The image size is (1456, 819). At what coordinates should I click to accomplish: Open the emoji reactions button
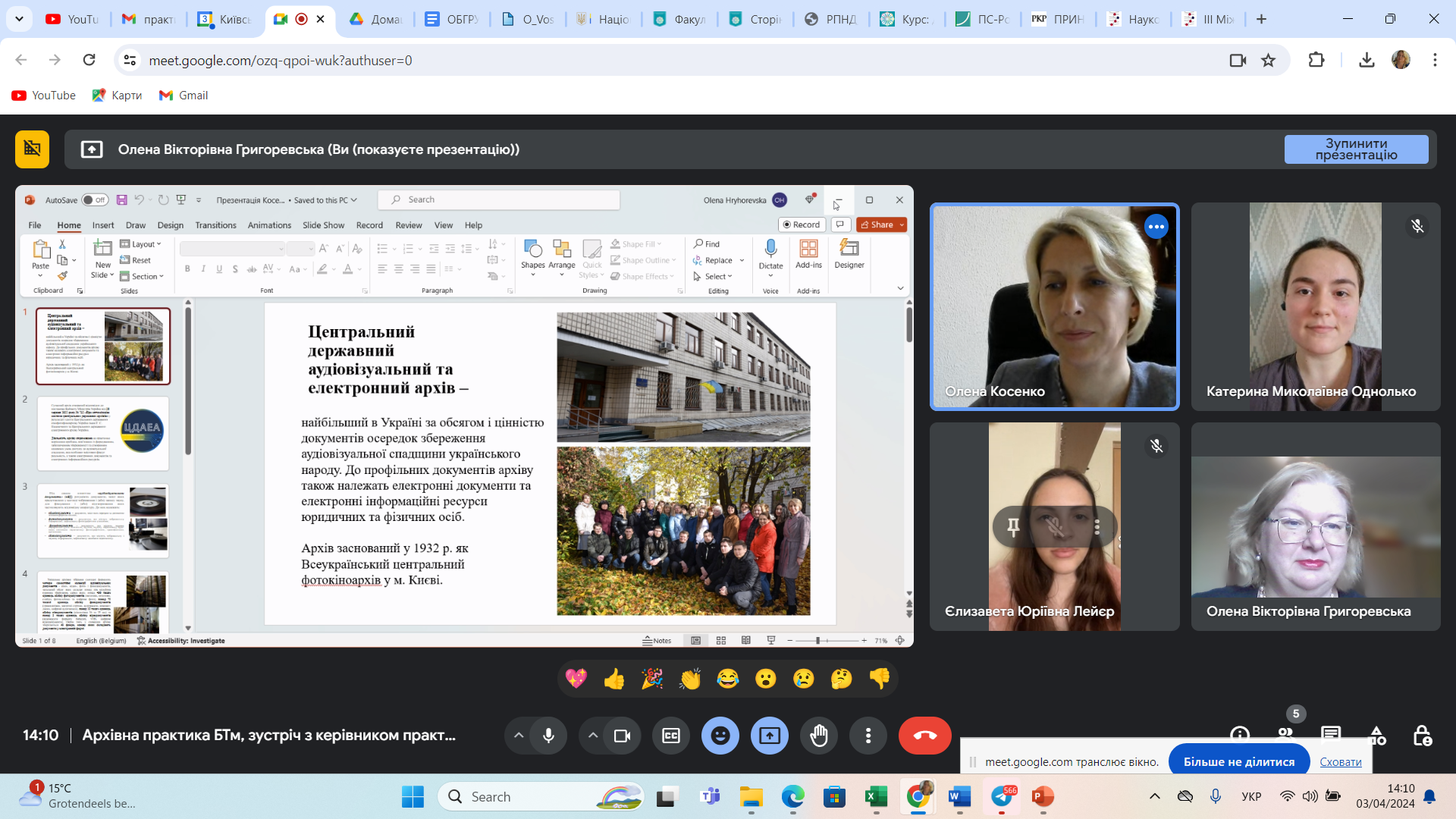pyautogui.click(x=720, y=736)
